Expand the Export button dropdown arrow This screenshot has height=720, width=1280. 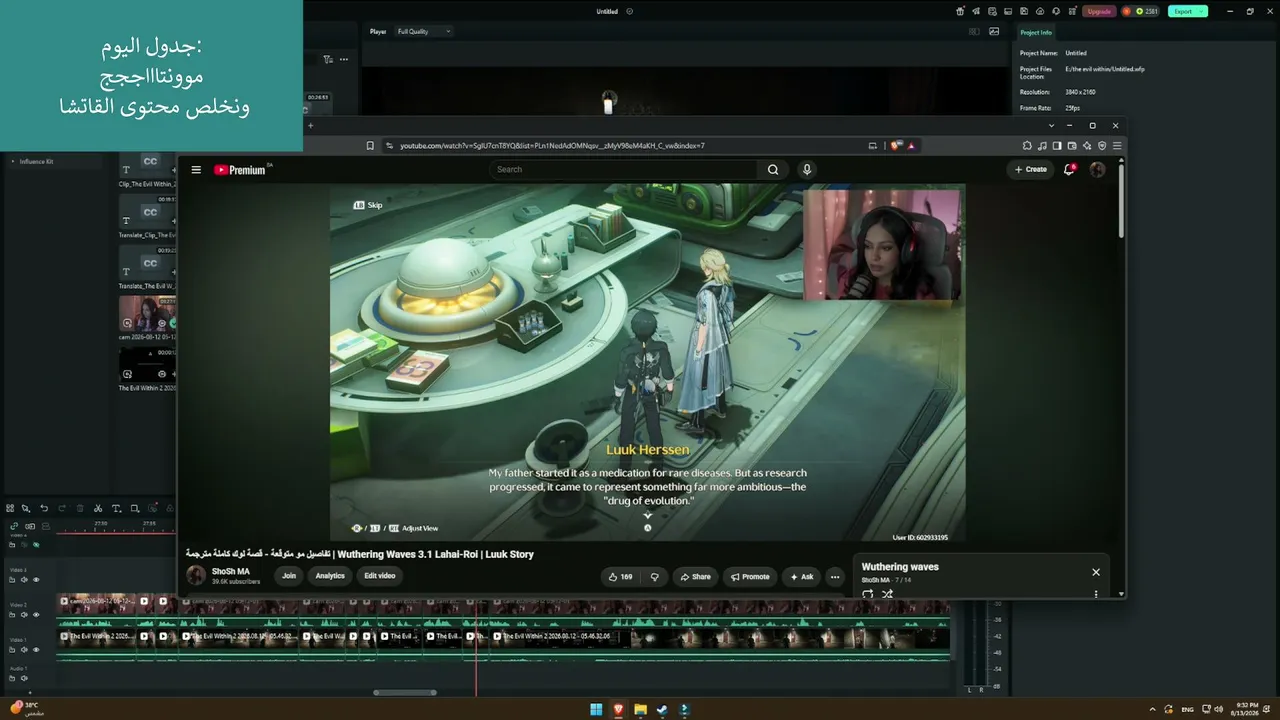(x=1202, y=11)
